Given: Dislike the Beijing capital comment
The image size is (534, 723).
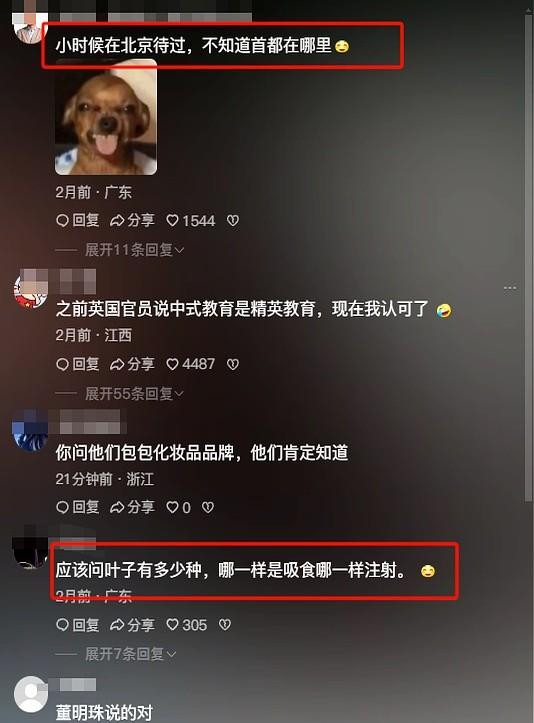Looking at the screenshot, I should tap(233, 221).
